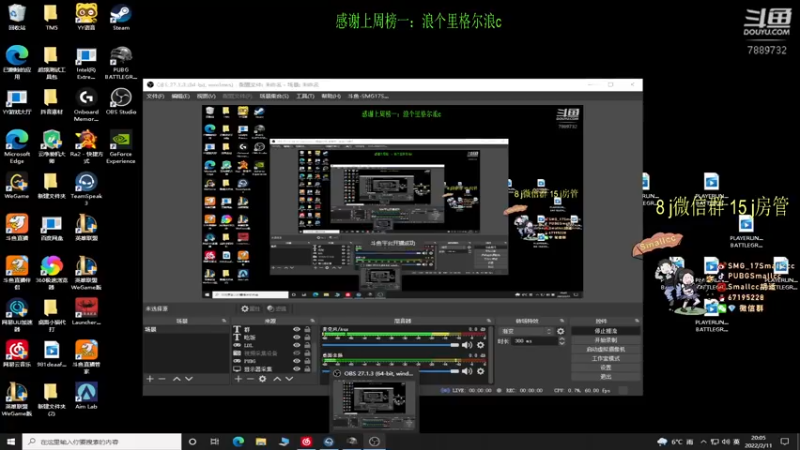
Task: Toggle visibility of display capture source
Action: 296,368
